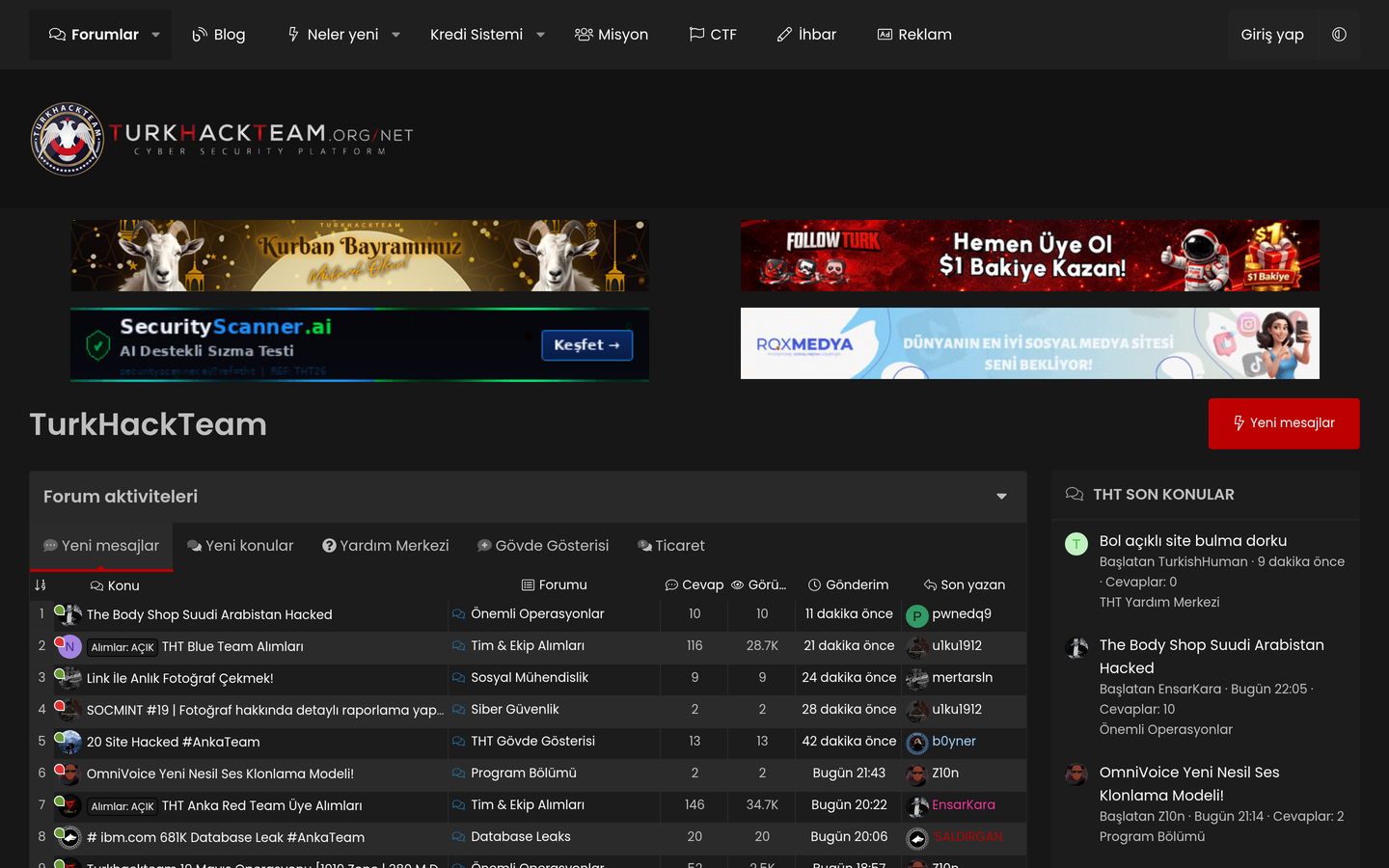
Task: Switch to the Yardım Merkezi tab
Action: (x=386, y=546)
